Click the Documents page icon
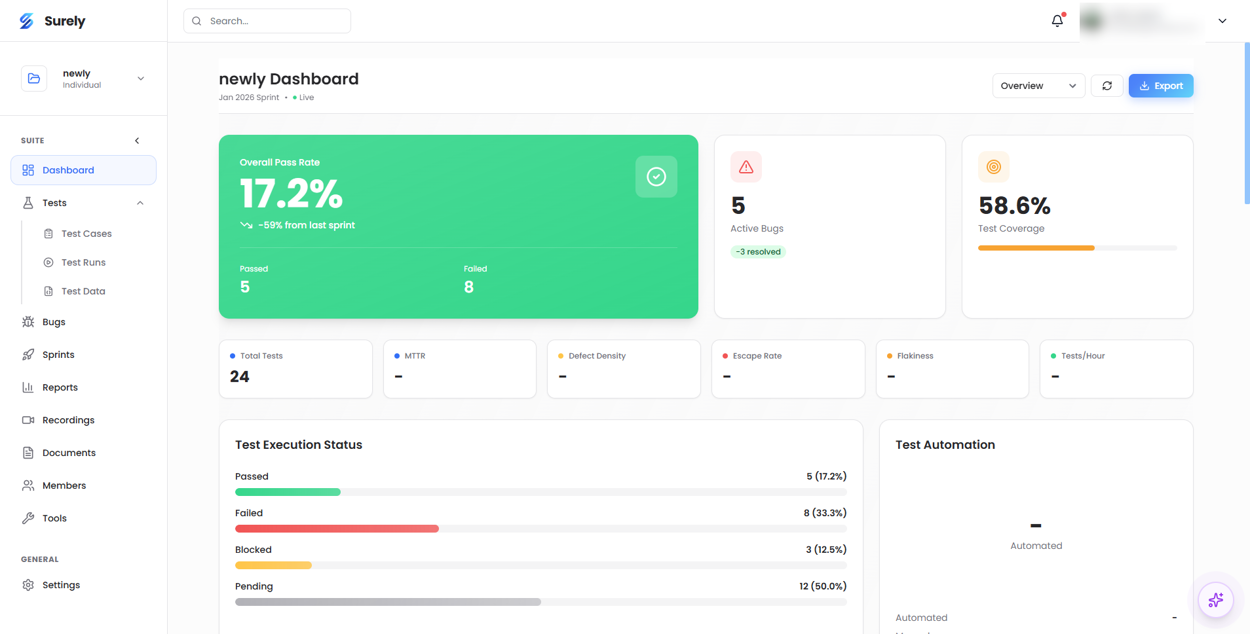1250x634 pixels. tap(28, 453)
